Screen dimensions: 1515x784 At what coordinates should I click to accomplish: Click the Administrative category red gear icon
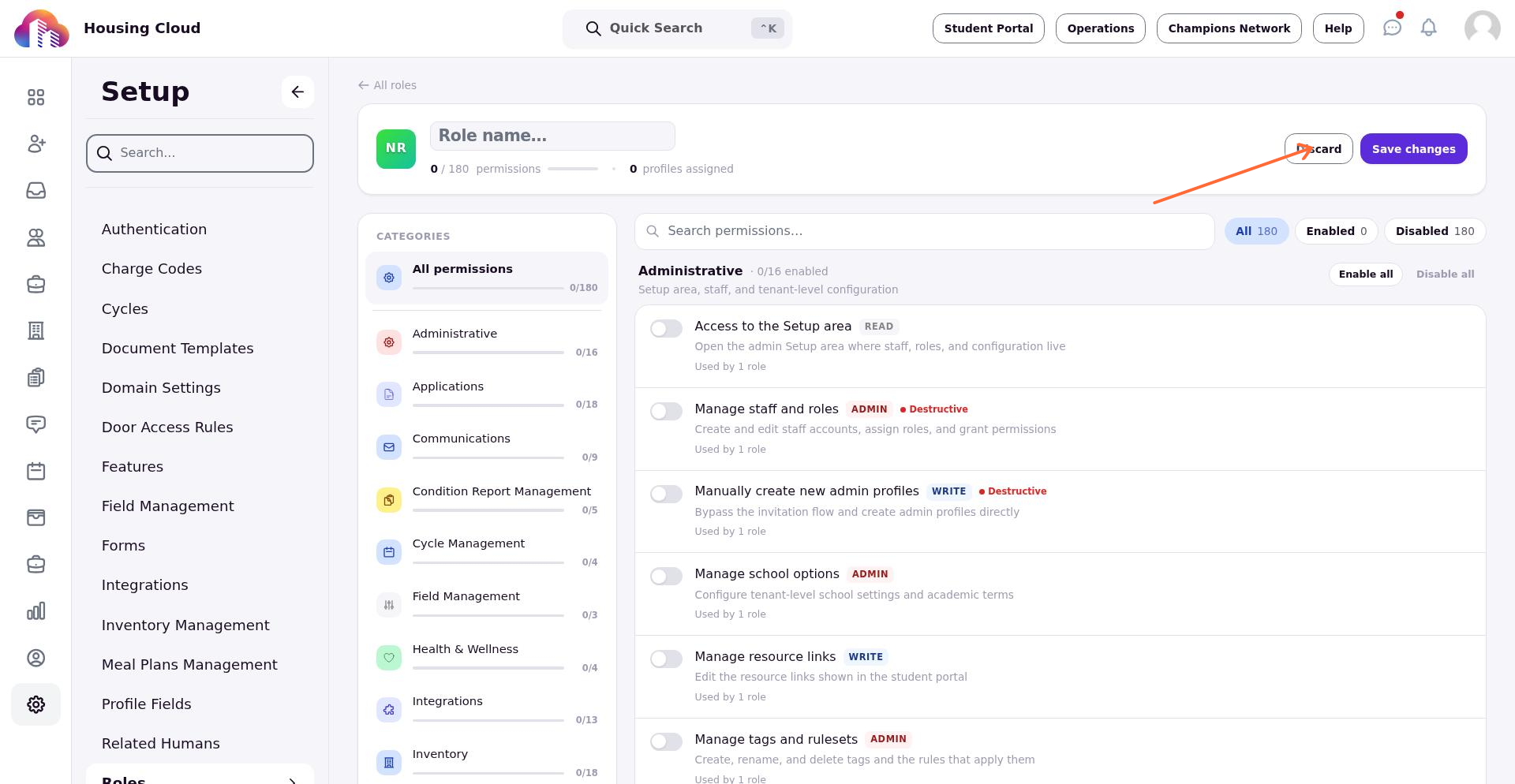pos(389,342)
